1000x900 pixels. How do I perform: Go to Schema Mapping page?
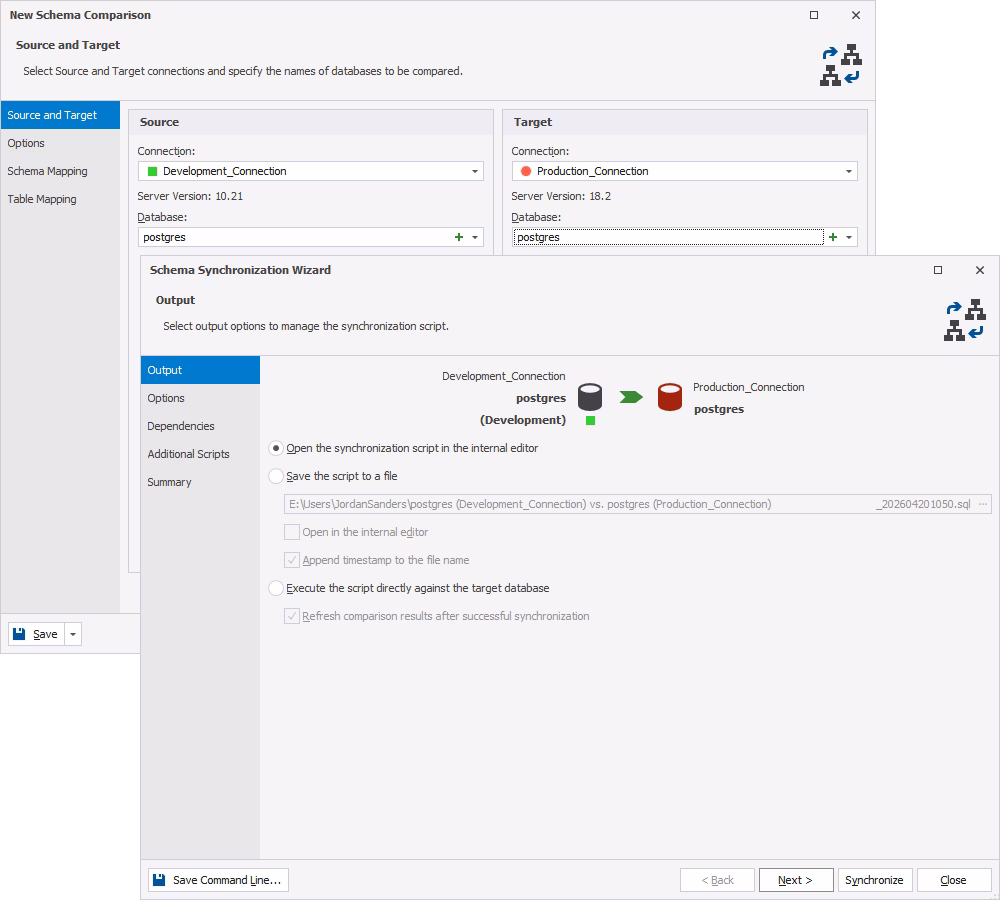pyautogui.click(x=60, y=171)
